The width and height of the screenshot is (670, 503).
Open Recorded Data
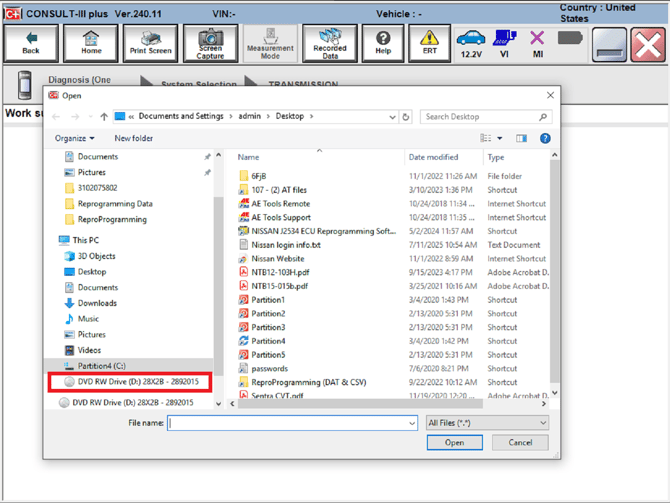[x=330, y=43]
